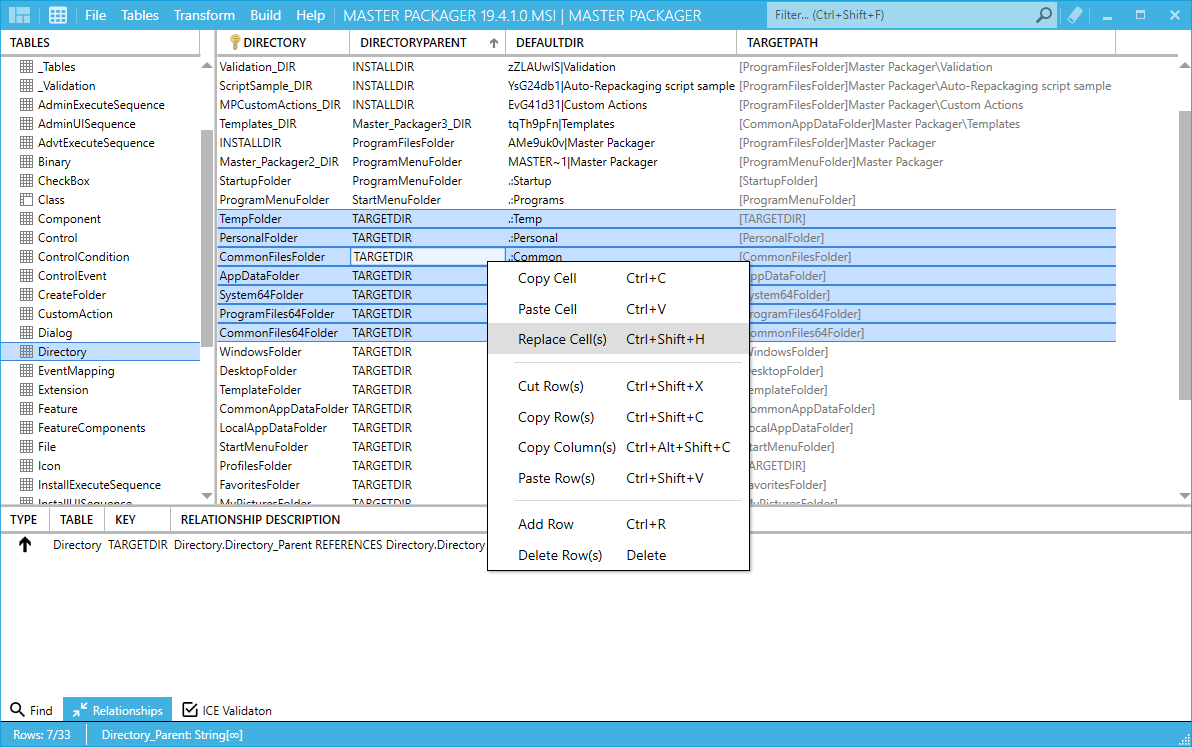Choose Replace Cell(s) from the context menu

[x=618, y=339]
